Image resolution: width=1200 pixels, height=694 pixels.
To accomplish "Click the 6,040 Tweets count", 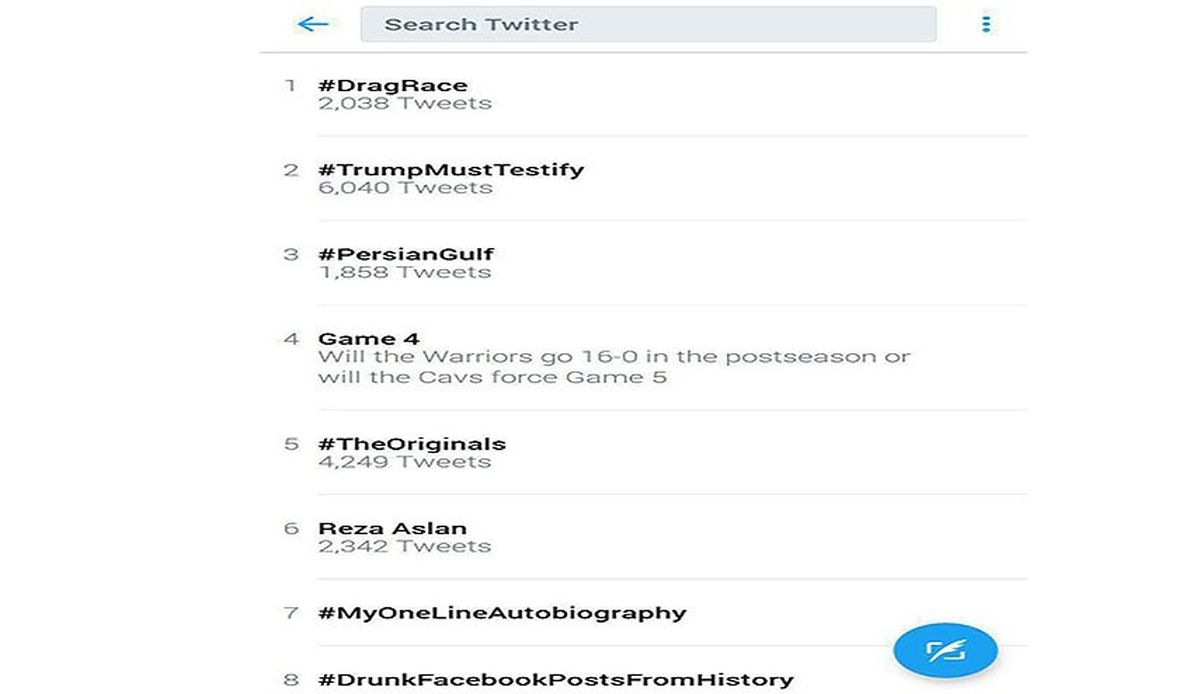I will (x=405, y=187).
